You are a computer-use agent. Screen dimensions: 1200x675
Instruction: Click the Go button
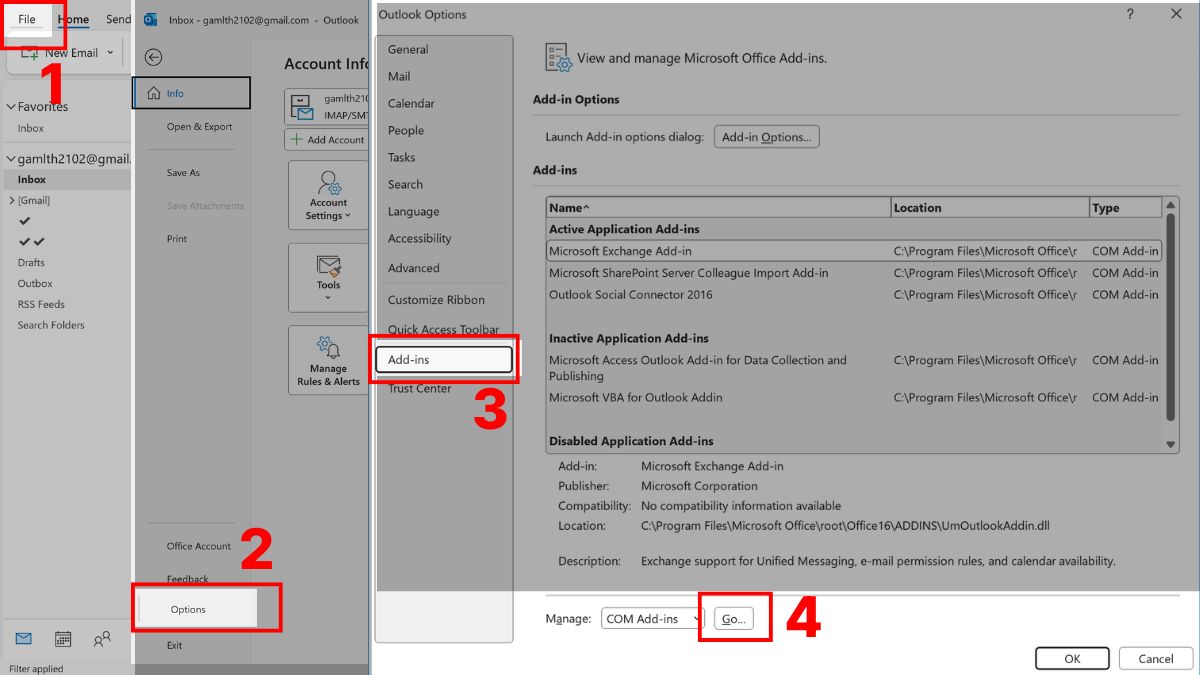tap(734, 619)
